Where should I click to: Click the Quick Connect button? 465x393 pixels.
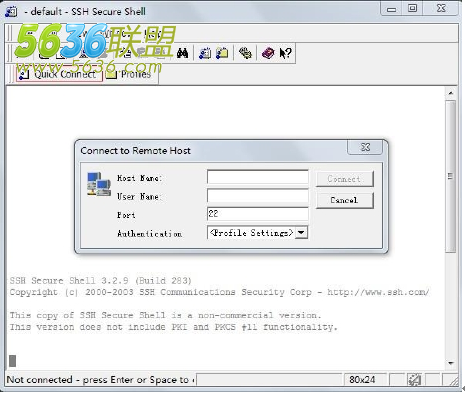(59, 74)
